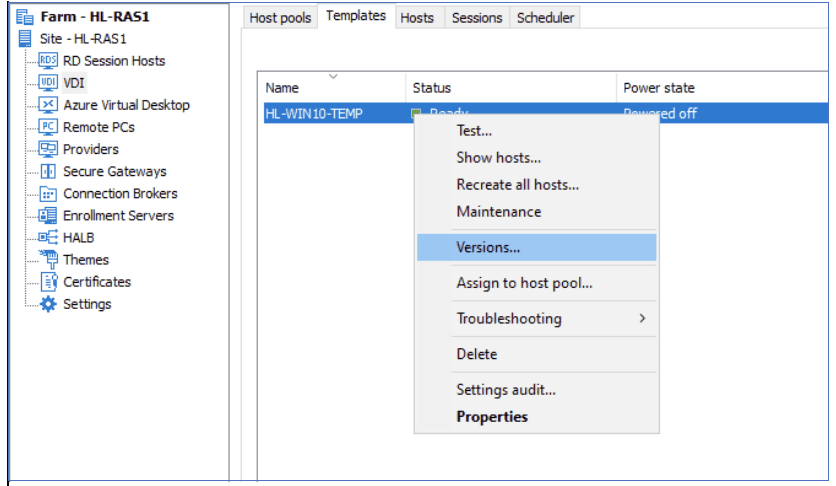Choose Show hosts... from context menu
This screenshot has height=486, width=836.
click(x=536, y=158)
